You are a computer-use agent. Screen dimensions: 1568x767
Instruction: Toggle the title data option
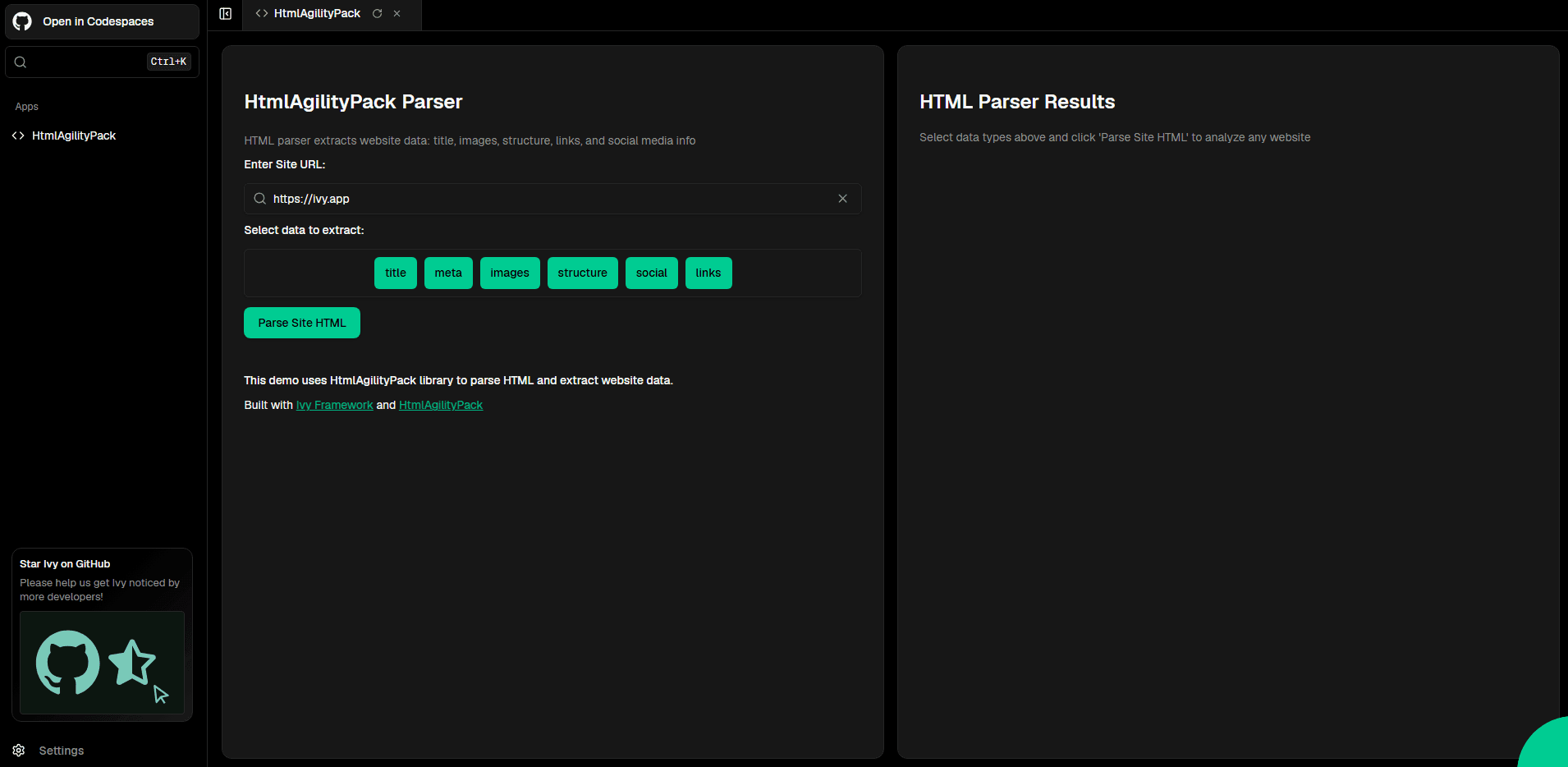[x=396, y=273]
